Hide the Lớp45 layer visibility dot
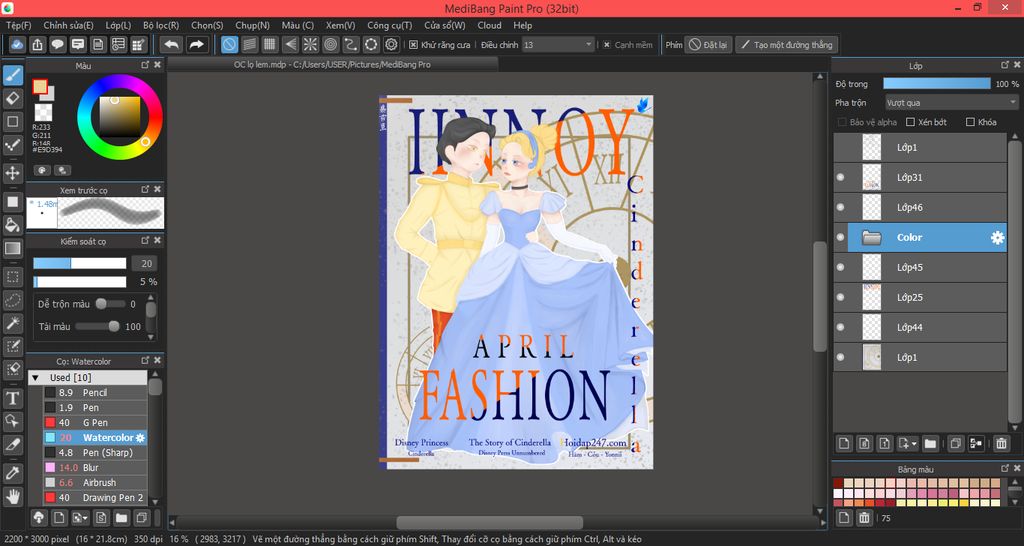Screen dimensions: 1024x546 coord(840,268)
